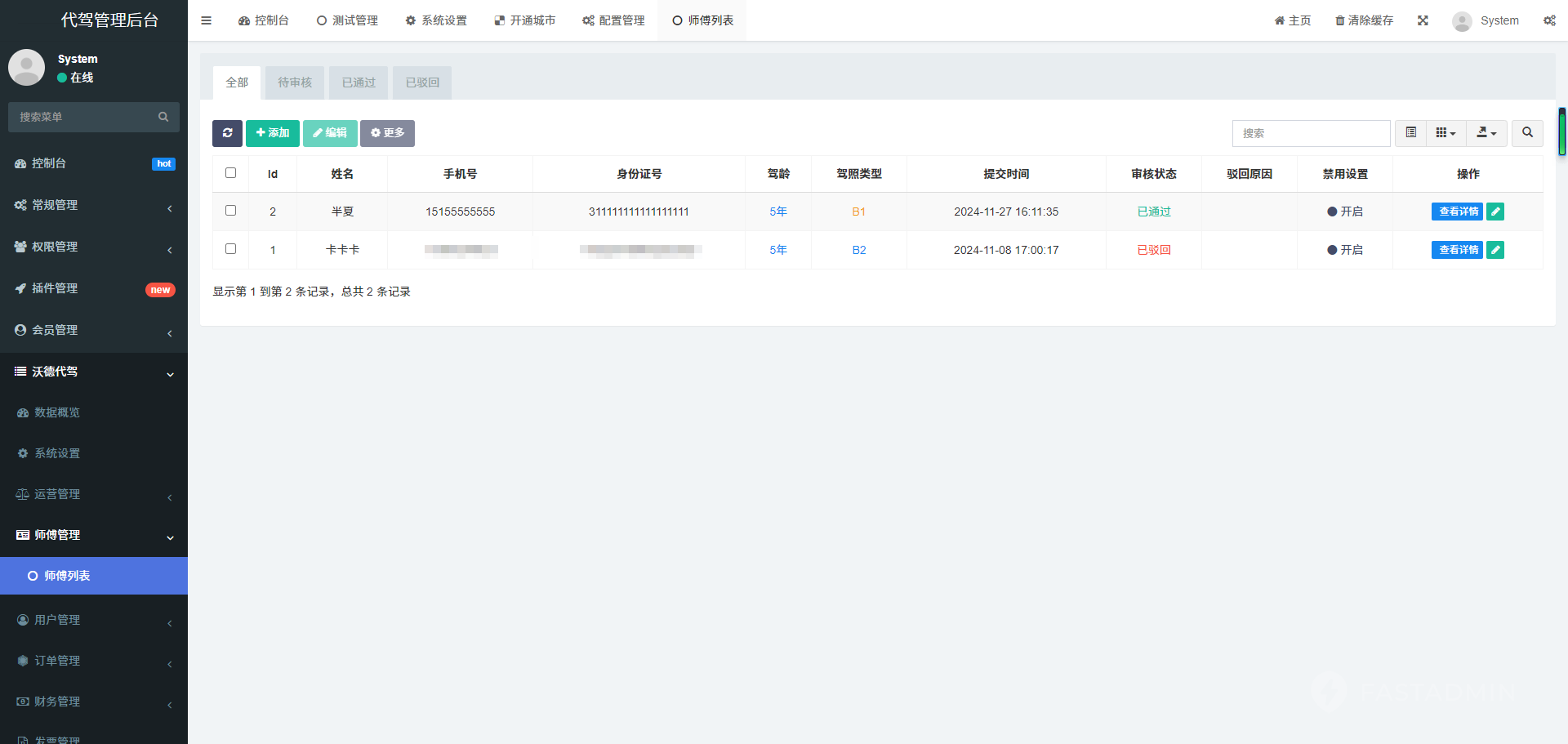Click the green edit pencil for row 半夏
Viewport: 1568px width, 744px height.
point(1495,212)
